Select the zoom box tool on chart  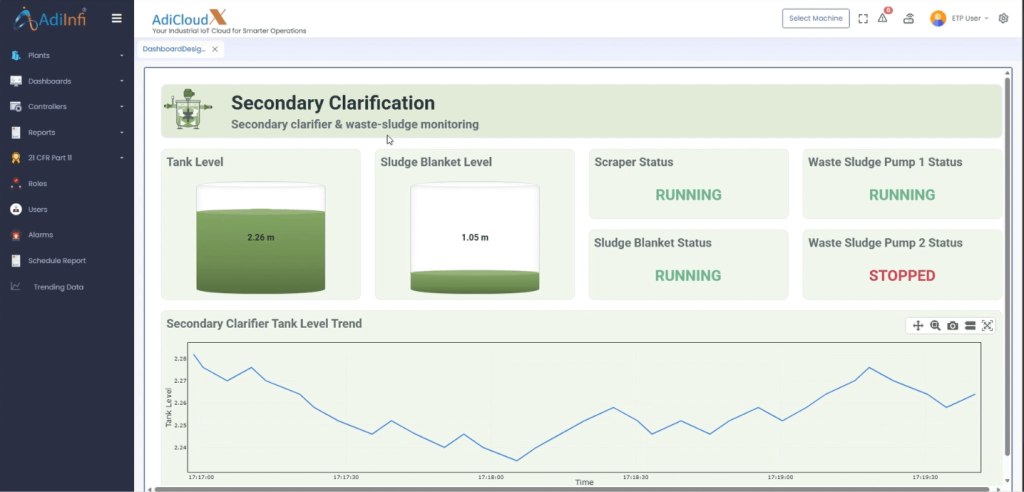[935, 325]
